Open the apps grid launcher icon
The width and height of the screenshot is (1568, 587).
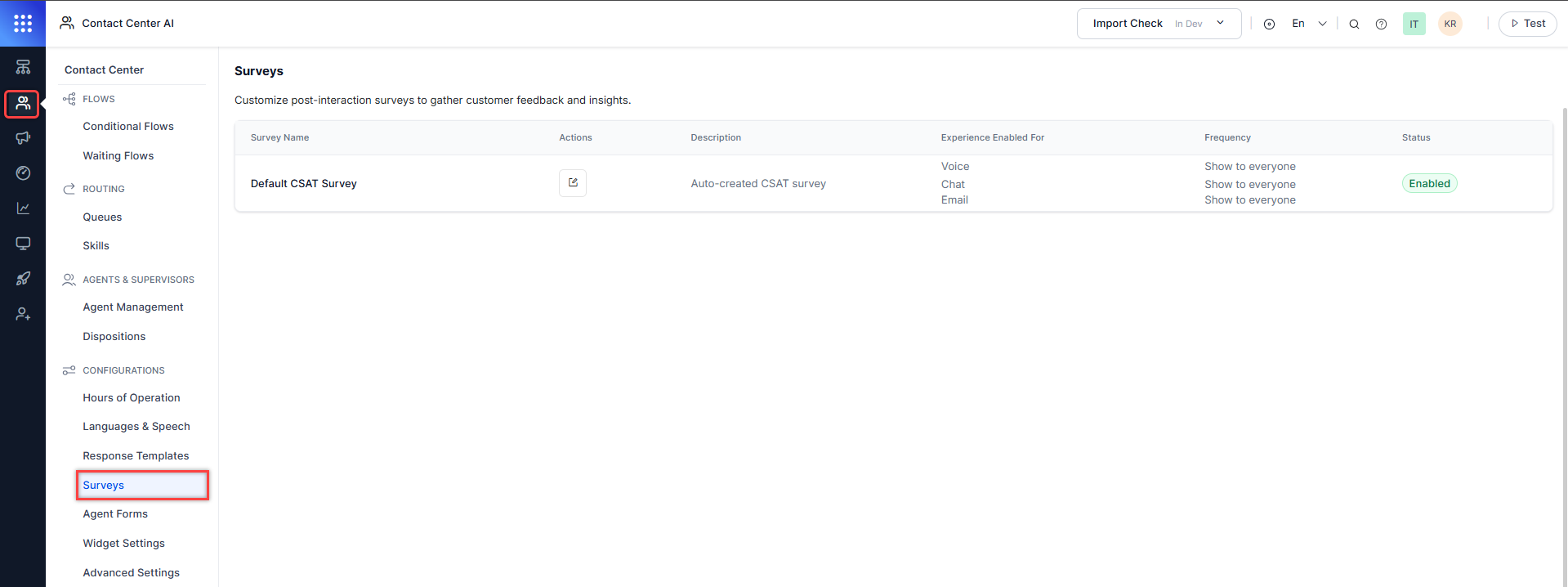click(23, 24)
